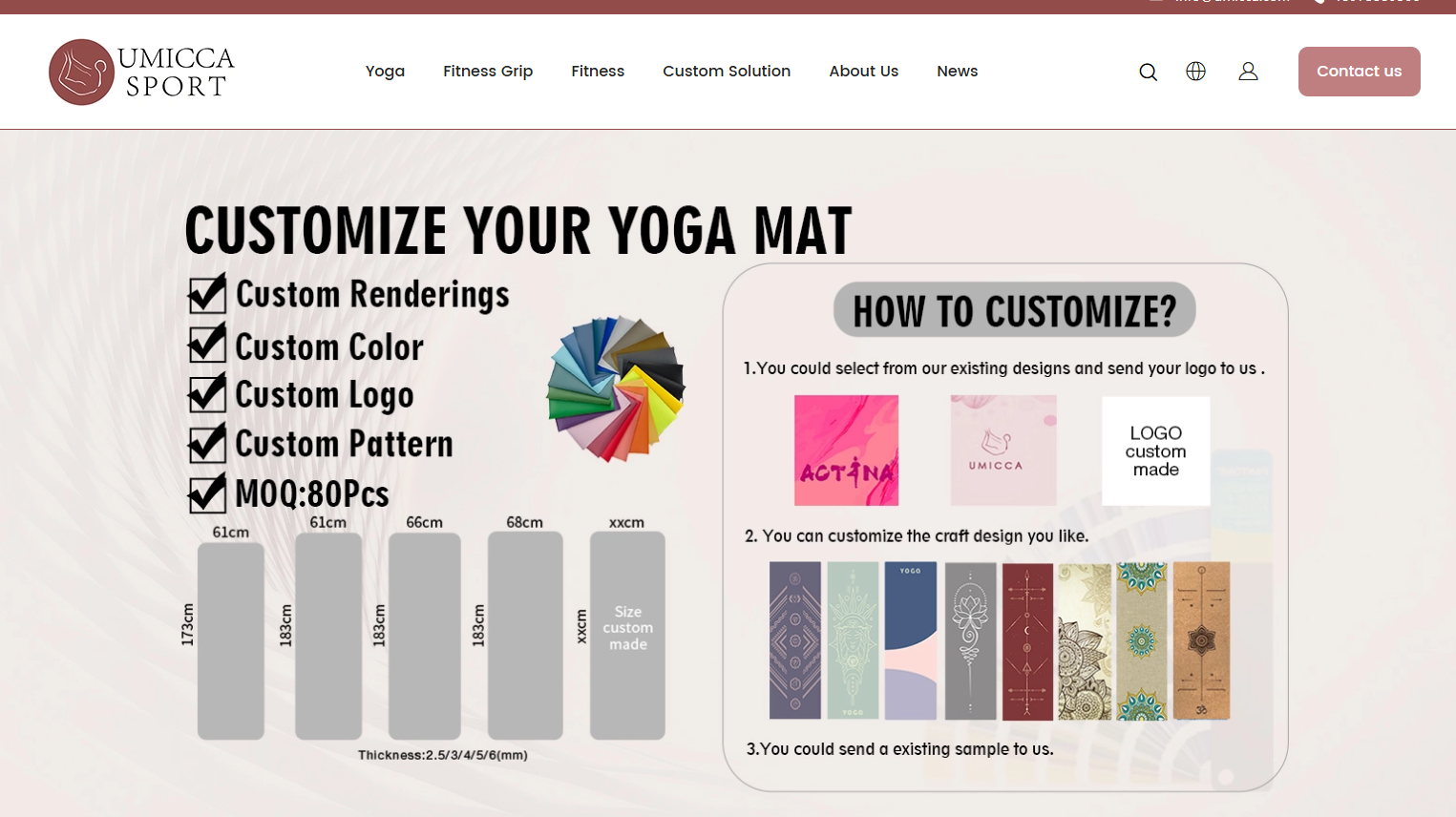The height and width of the screenshot is (817, 1456).
Task: Select the 173cm by 61cm mat
Action: [231, 640]
